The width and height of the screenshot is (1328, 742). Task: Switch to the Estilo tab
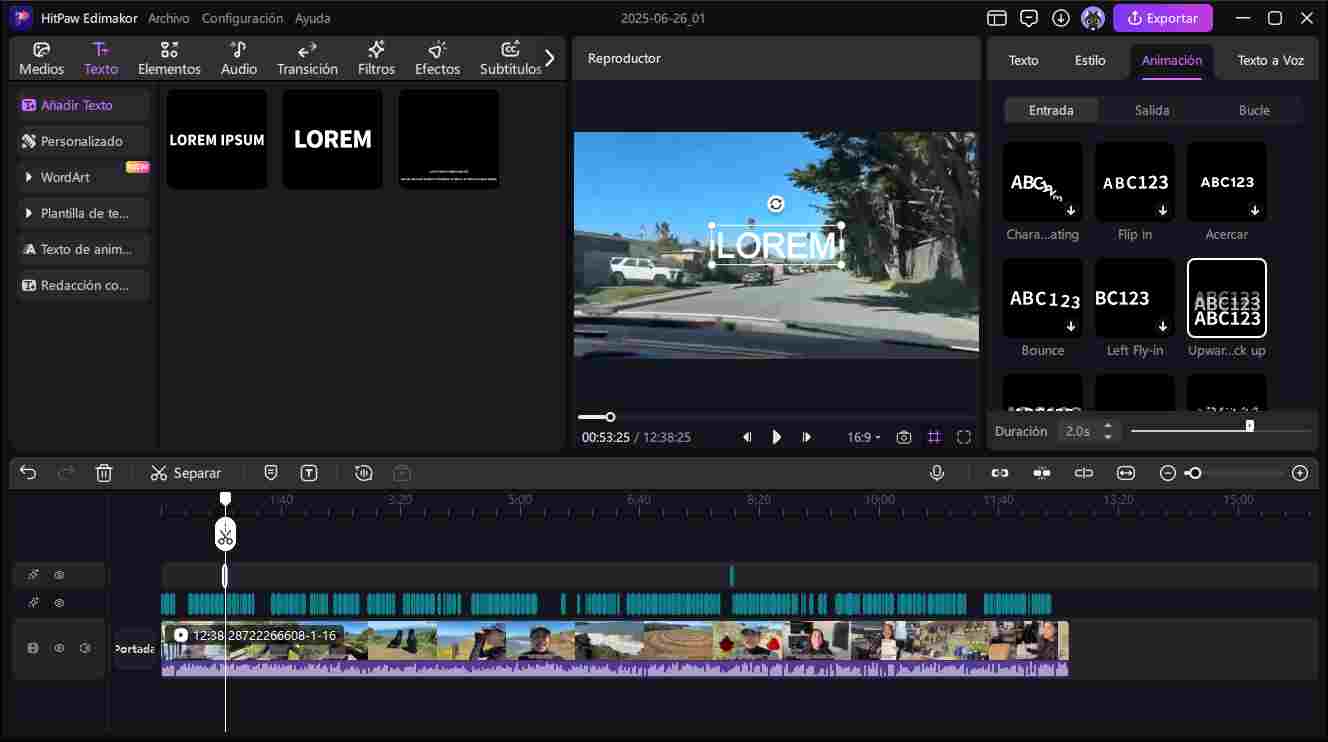pos(1090,60)
